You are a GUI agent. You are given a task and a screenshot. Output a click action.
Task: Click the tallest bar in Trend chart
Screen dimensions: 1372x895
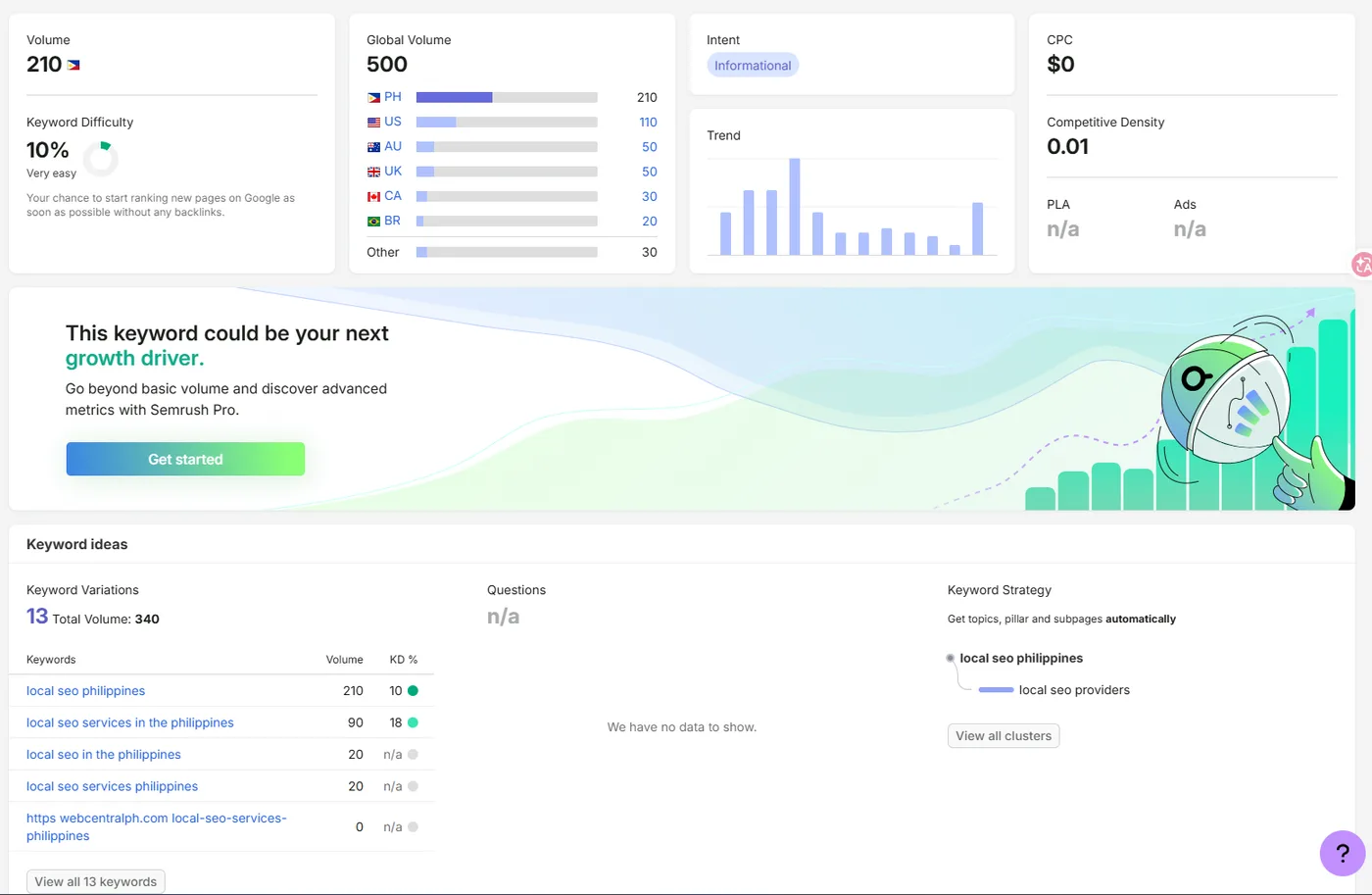coord(795,207)
